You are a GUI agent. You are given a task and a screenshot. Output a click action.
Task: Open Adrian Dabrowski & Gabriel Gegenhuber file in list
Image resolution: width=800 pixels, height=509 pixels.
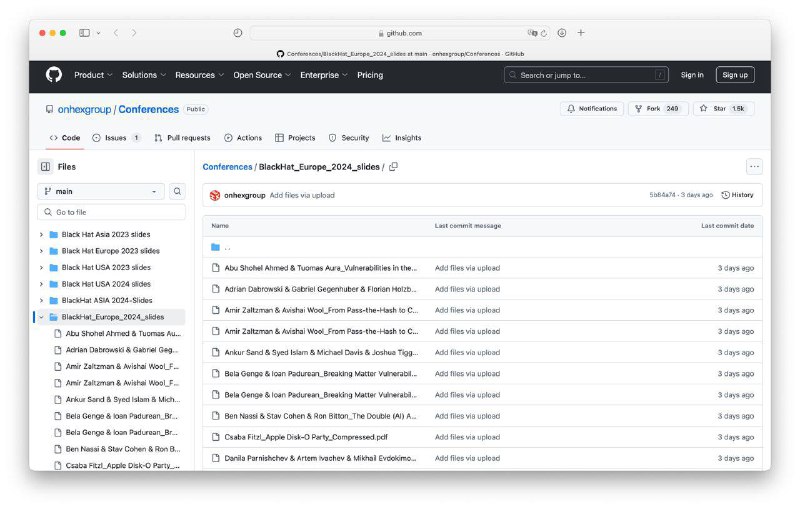[320, 289]
